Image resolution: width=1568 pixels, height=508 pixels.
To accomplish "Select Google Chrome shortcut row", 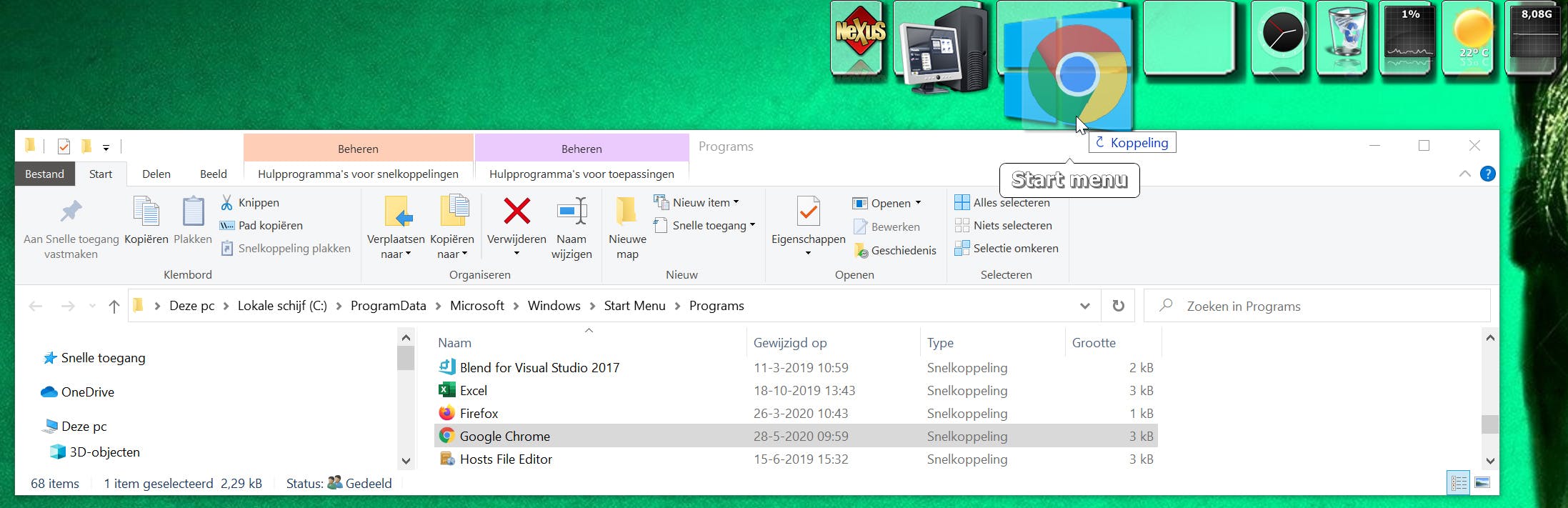I will tap(796, 437).
